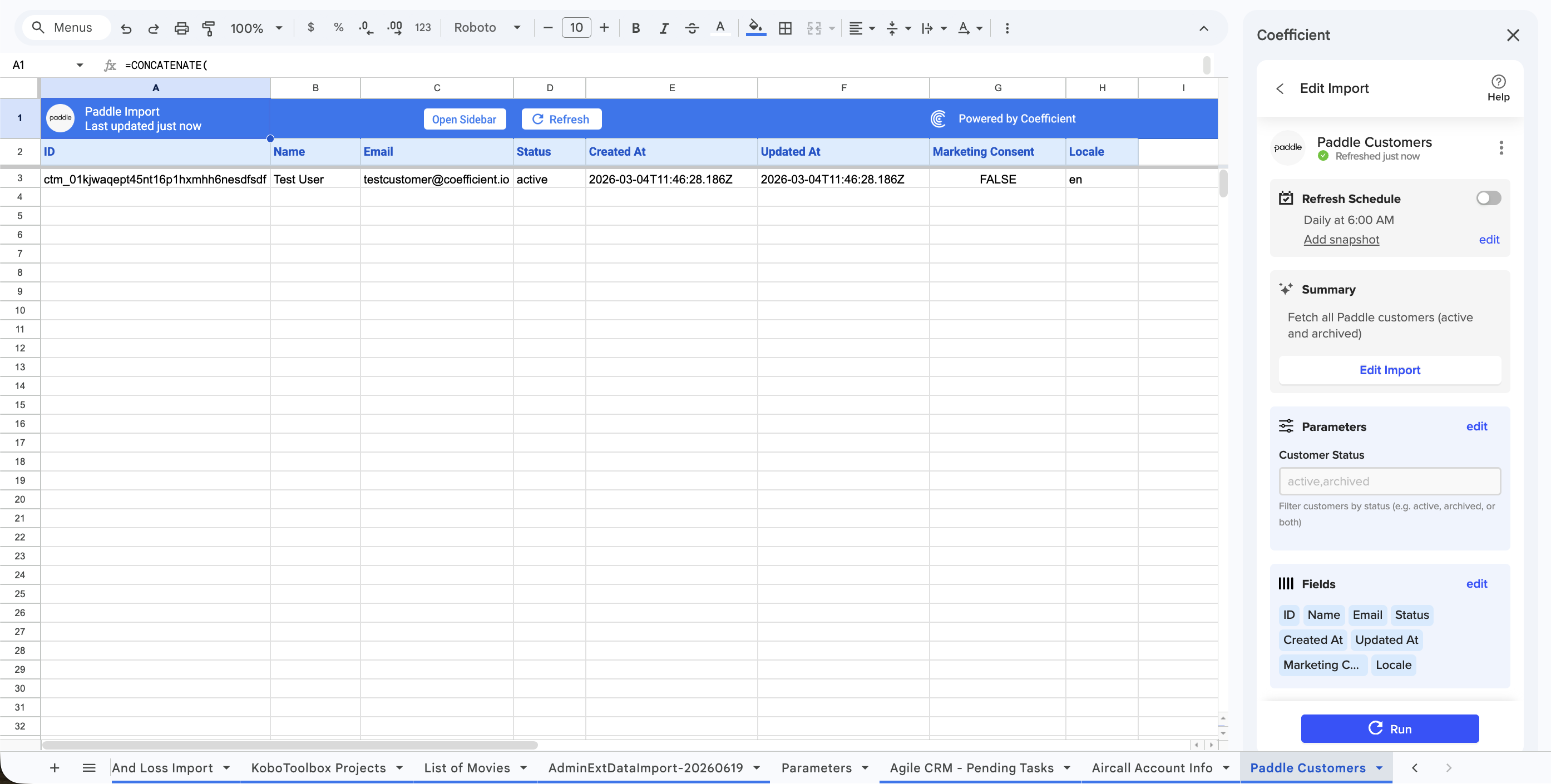The image size is (1551, 784).
Task: Click the blue Run button
Action: click(1389, 728)
